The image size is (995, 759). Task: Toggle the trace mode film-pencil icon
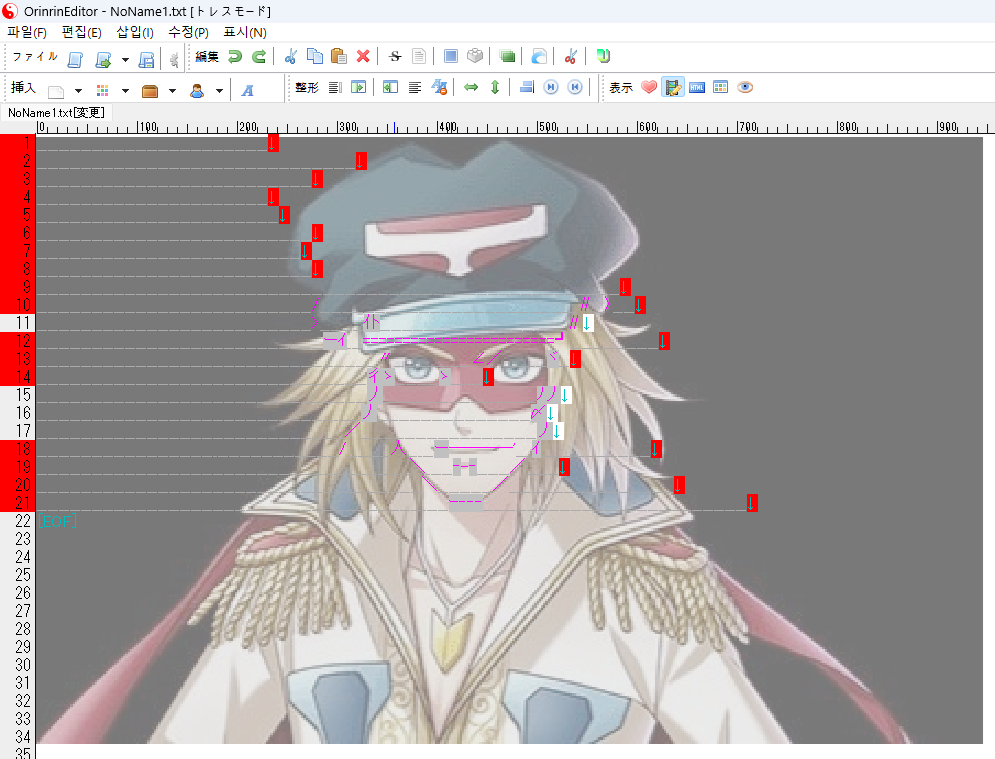pyautogui.click(x=673, y=88)
